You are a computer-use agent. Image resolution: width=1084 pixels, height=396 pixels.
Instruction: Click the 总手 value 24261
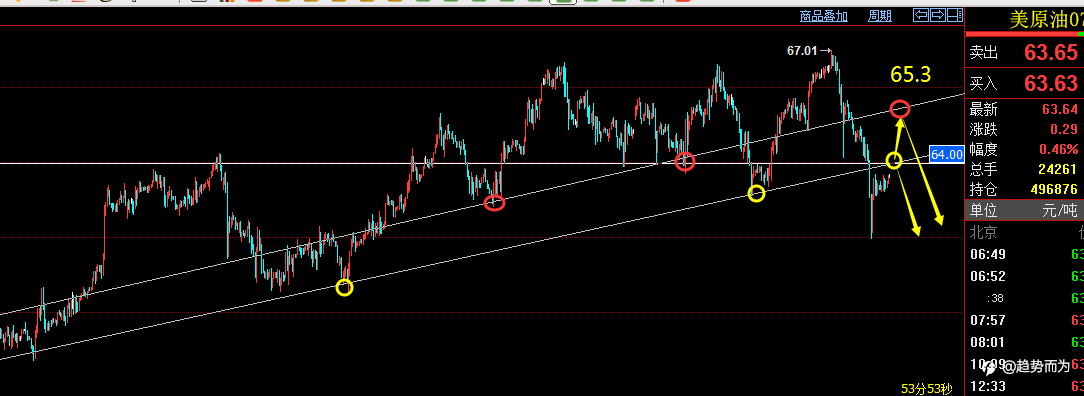click(1058, 169)
